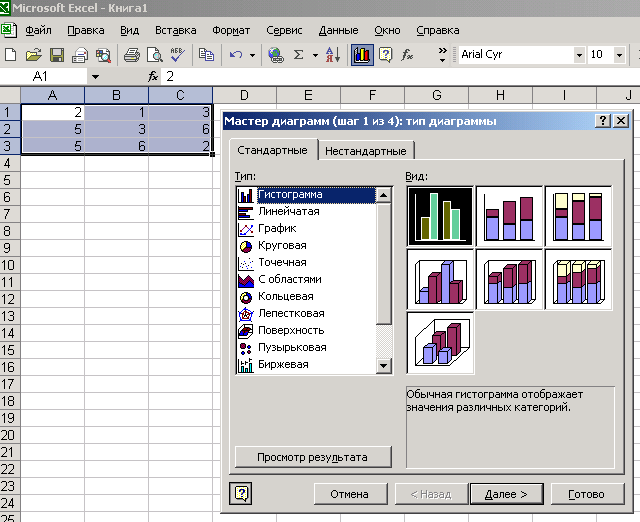Viewport: 640px width, 522px height.
Task: Select Кольцевая chart type
Action: click(306, 297)
